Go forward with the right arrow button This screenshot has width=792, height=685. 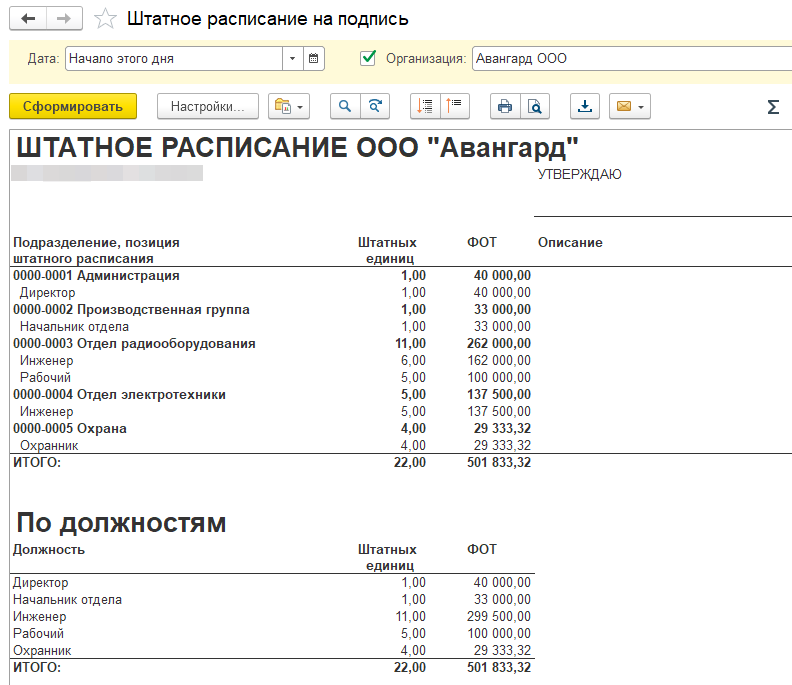tap(64, 19)
